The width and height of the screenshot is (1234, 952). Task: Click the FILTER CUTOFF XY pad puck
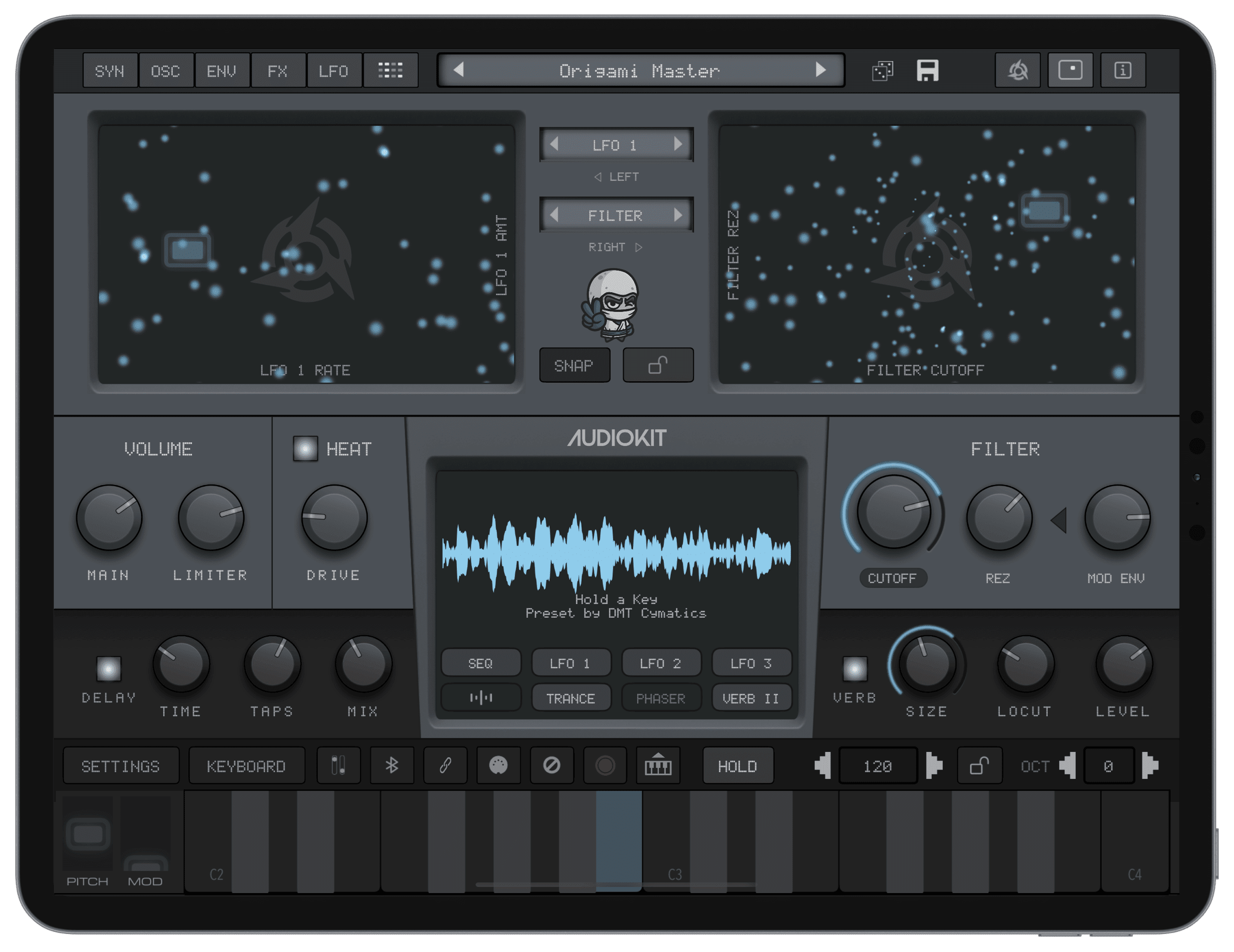coord(1044,211)
